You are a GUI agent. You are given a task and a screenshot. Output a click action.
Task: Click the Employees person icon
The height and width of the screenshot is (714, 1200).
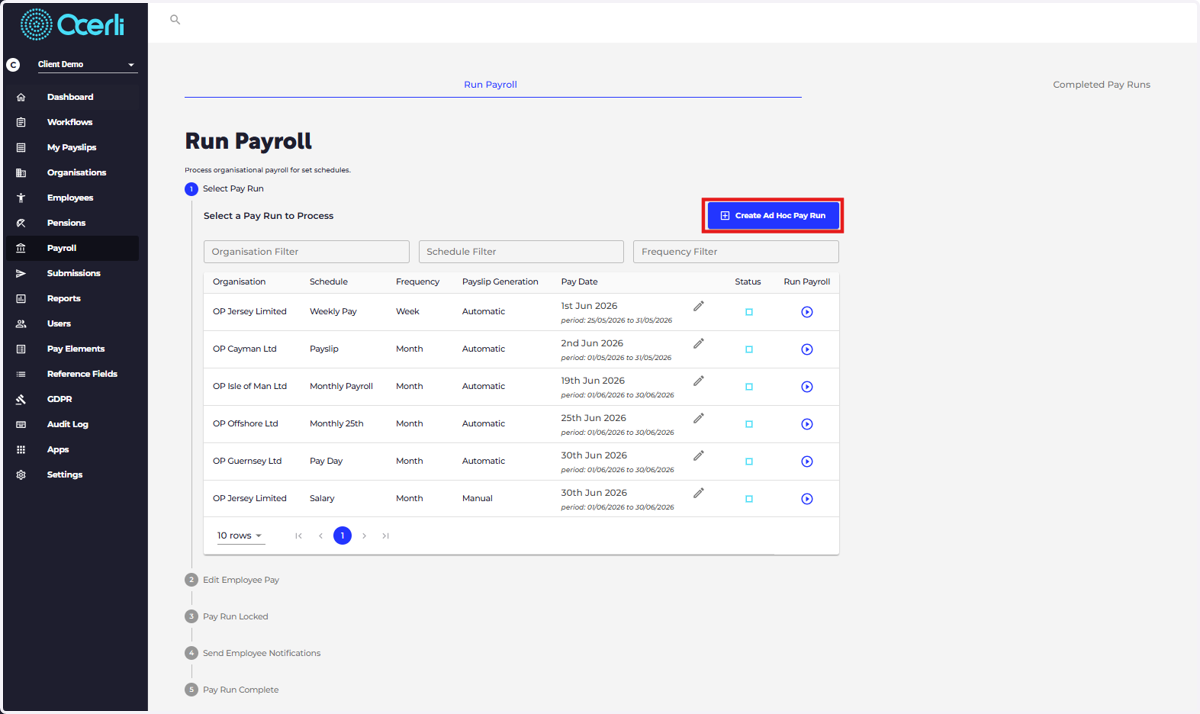pyautogui.click(x=21, y=198)
